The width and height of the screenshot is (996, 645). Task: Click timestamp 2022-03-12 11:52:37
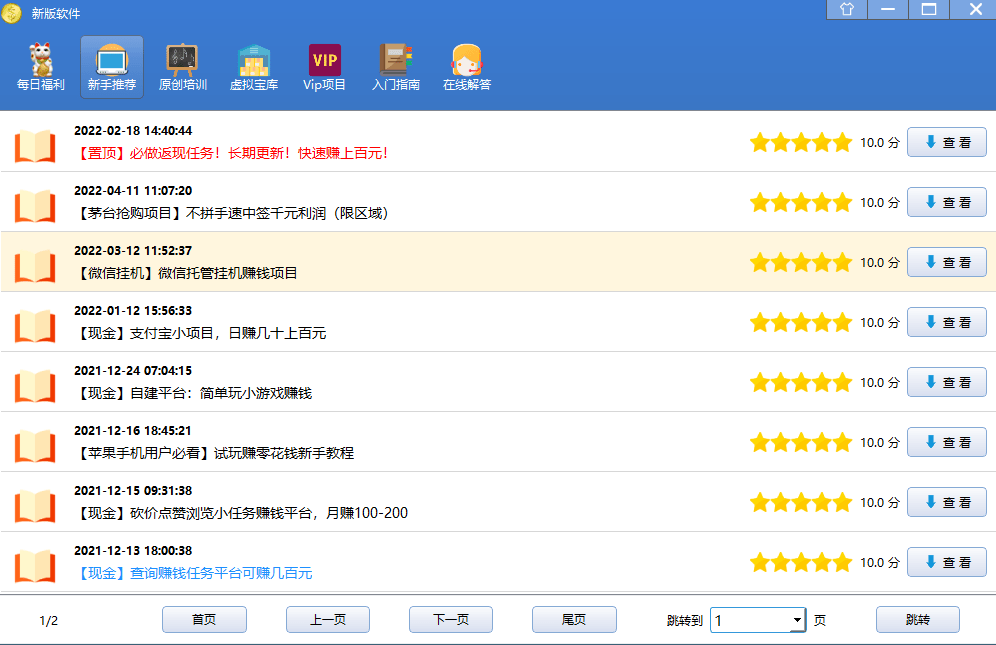[x=133, y=251]
